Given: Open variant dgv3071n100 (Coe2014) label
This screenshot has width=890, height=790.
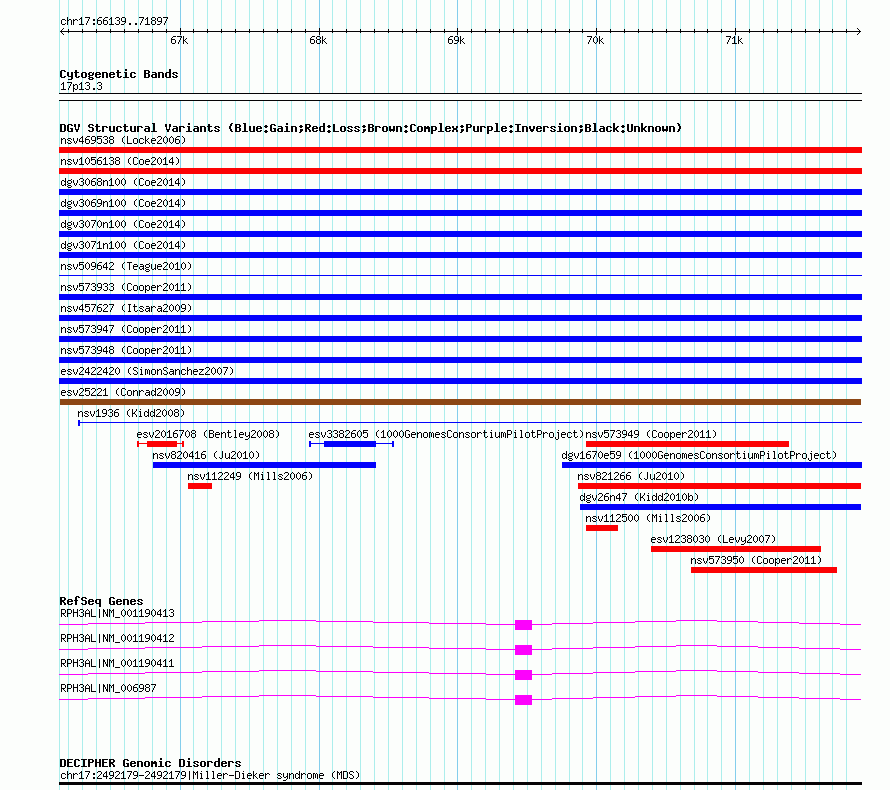Looking at the screenshot, I should [x=123, y=245].
